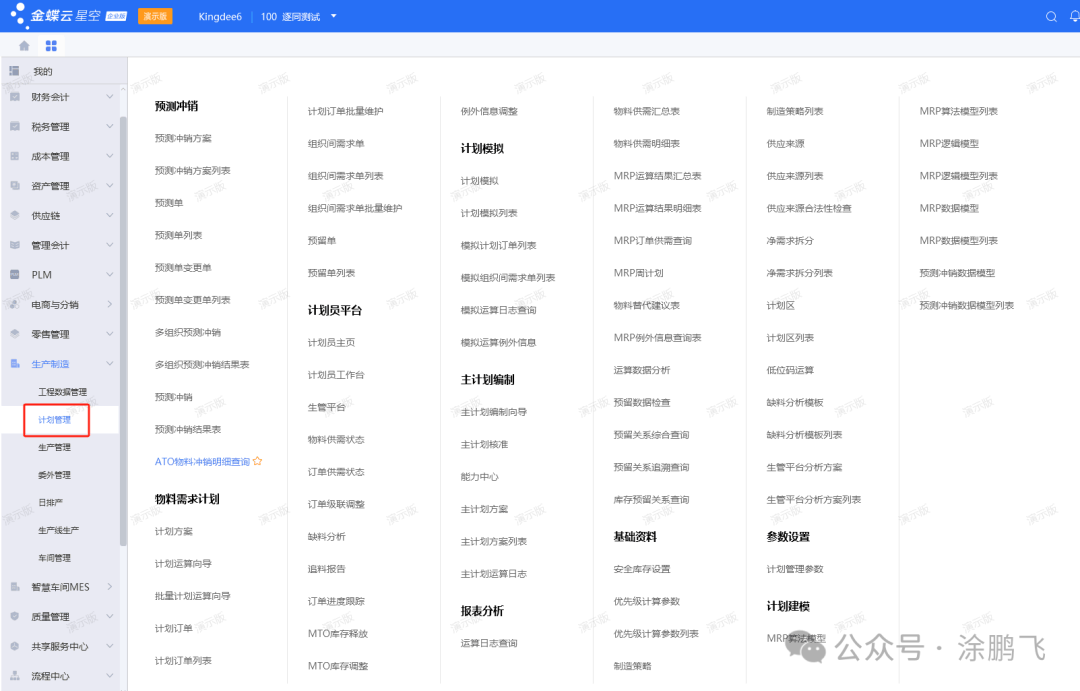Image resolution: width=1080 pixels, height=691 pixels.
Task: Expand the 智慧车间MES arrow
Action: [109, 587]
